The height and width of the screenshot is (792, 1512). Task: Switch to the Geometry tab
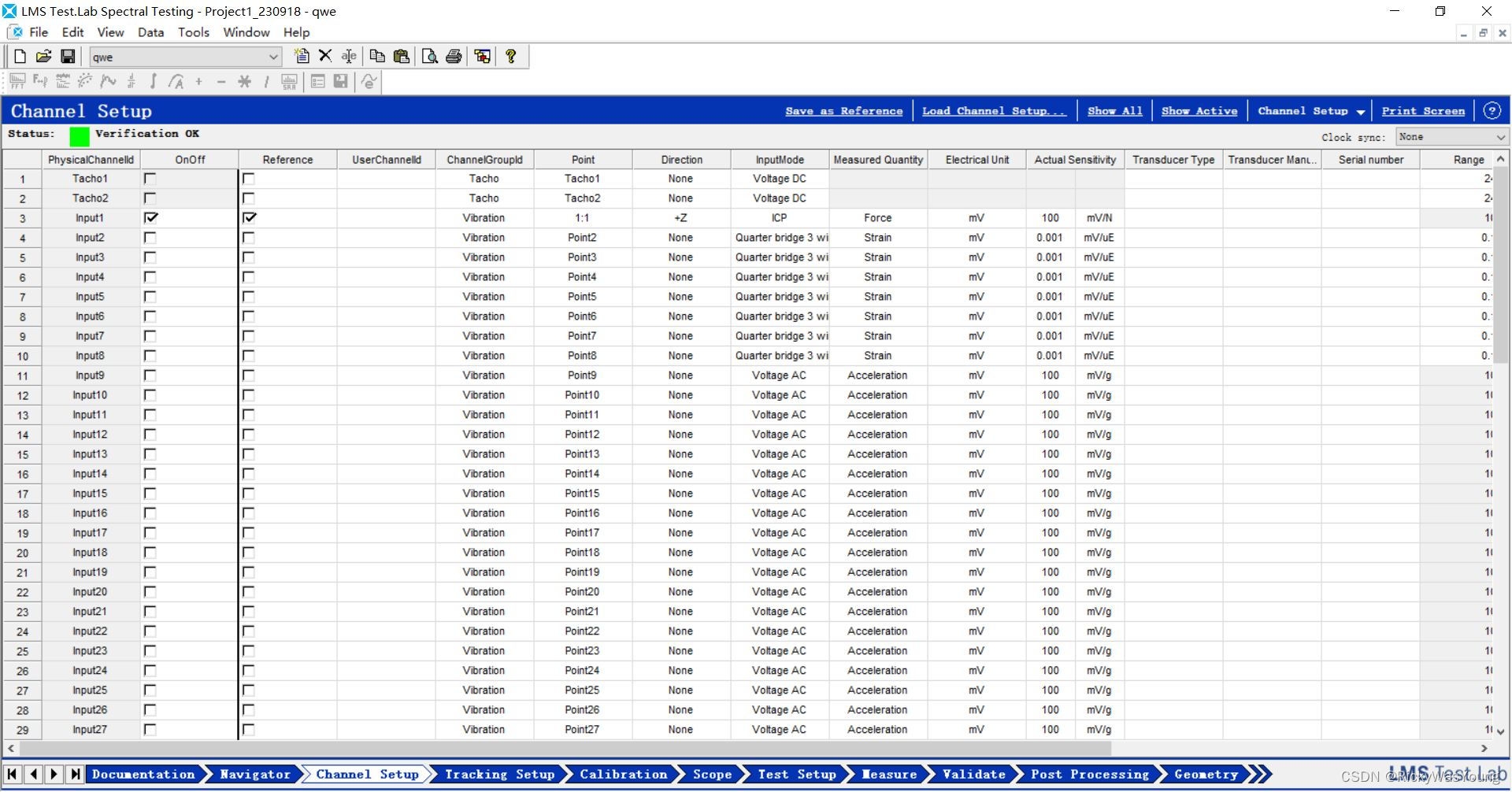pyautogui.click(x=1206, y=774)
